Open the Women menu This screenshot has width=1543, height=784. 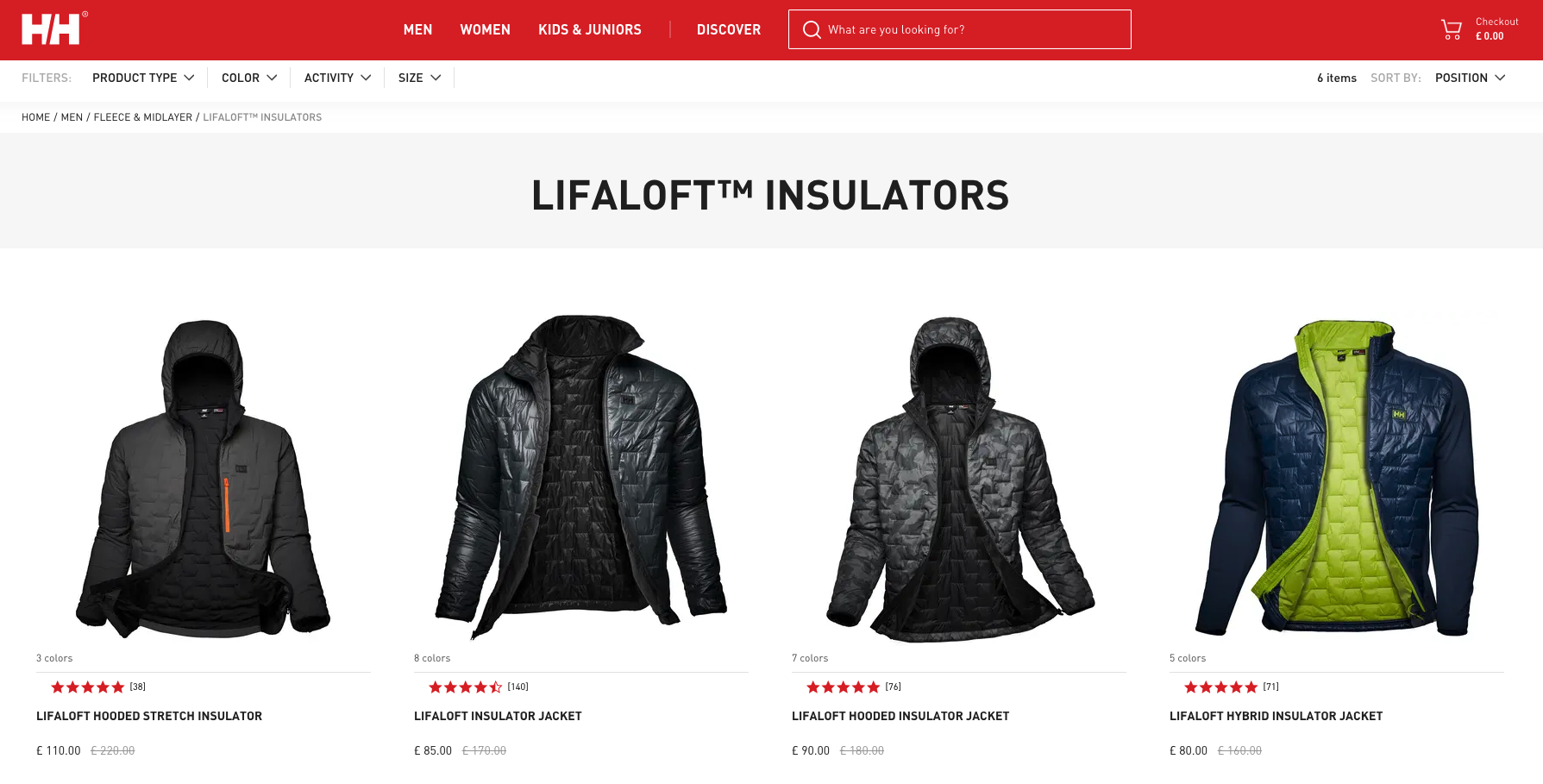(x=485, y=30)
